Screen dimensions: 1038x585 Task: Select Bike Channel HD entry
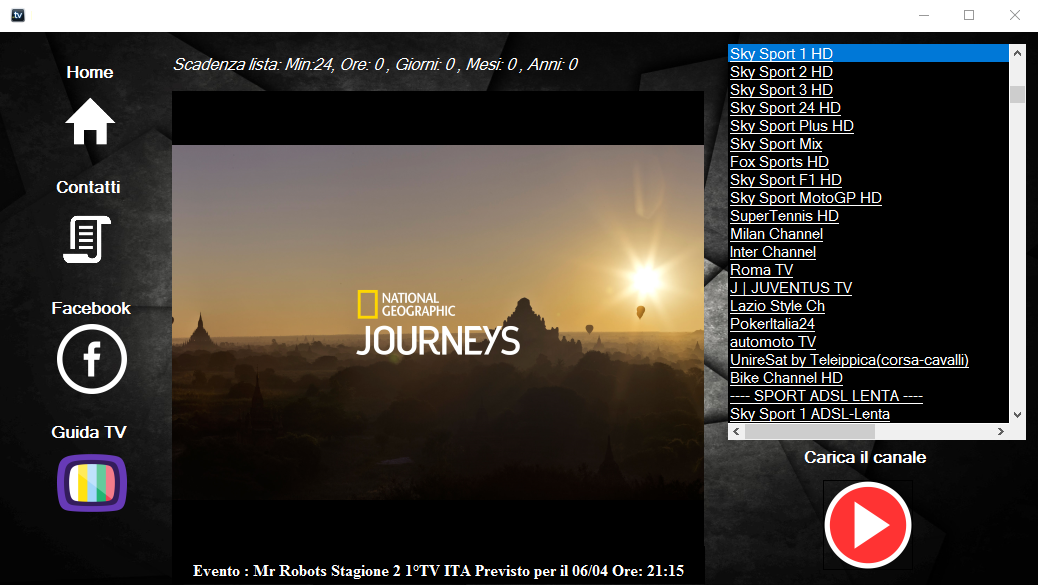coord(786,377)
